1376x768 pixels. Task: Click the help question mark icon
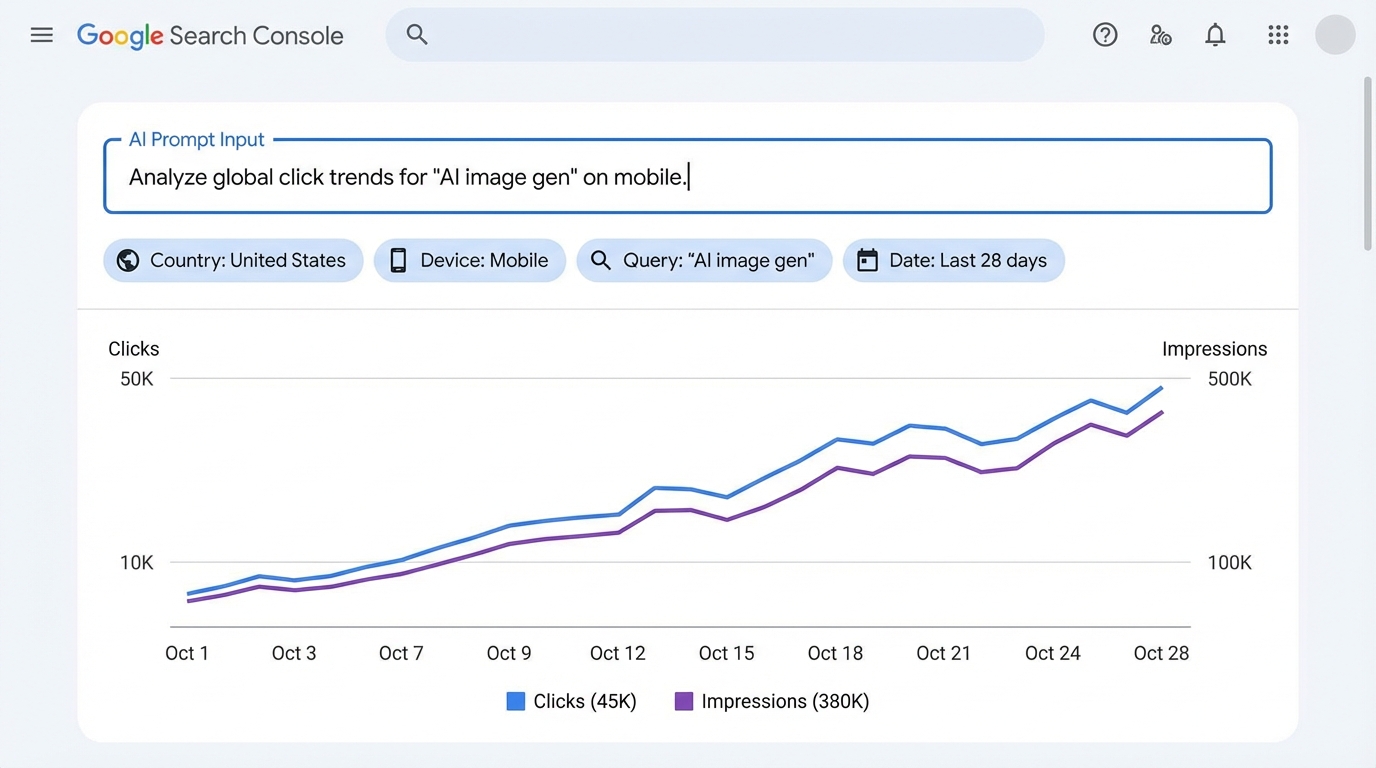tap(1105, 34)
